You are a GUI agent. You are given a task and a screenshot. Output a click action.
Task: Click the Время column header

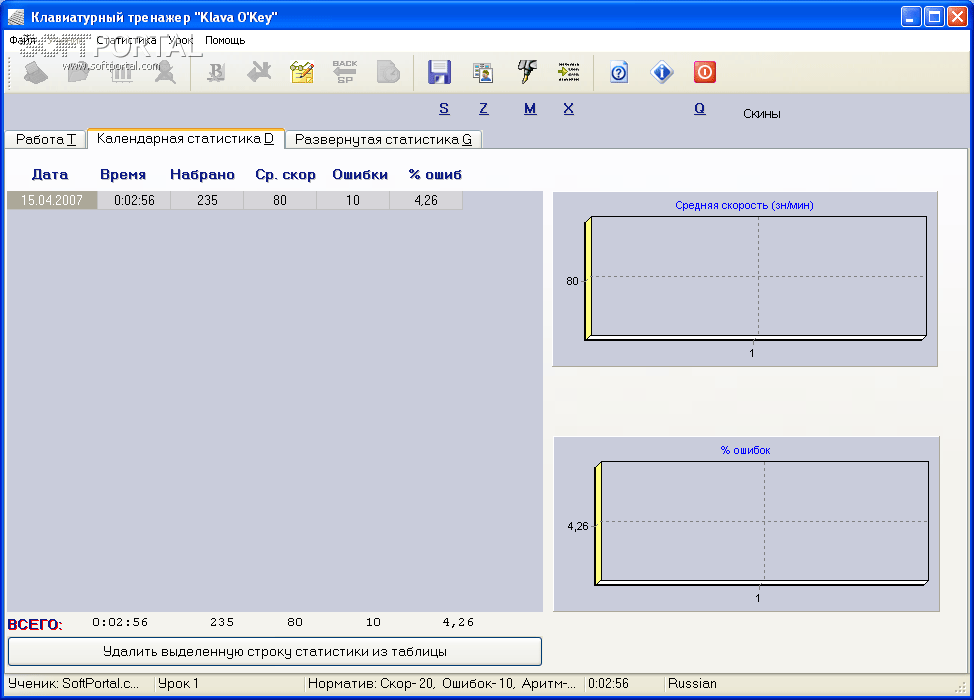coord(123,175)
